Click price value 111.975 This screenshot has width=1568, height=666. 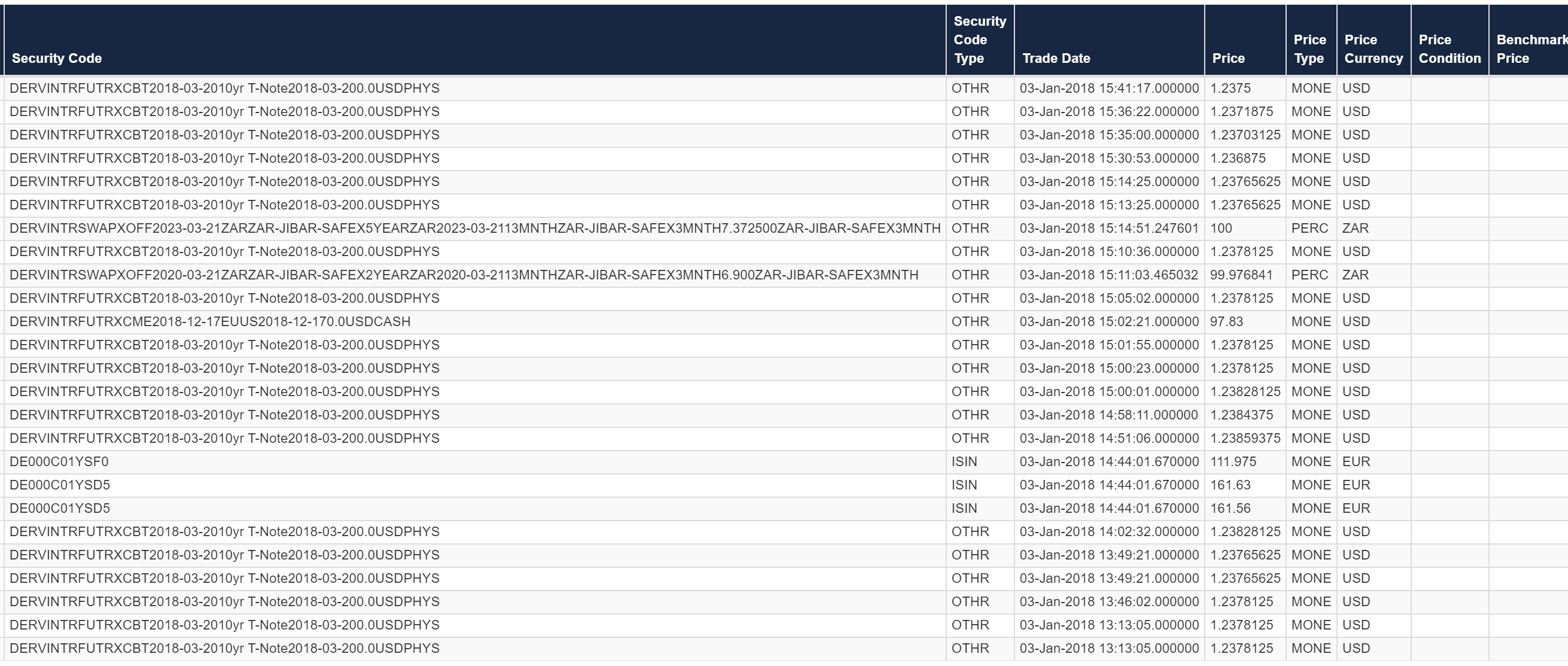[1233, 461]
